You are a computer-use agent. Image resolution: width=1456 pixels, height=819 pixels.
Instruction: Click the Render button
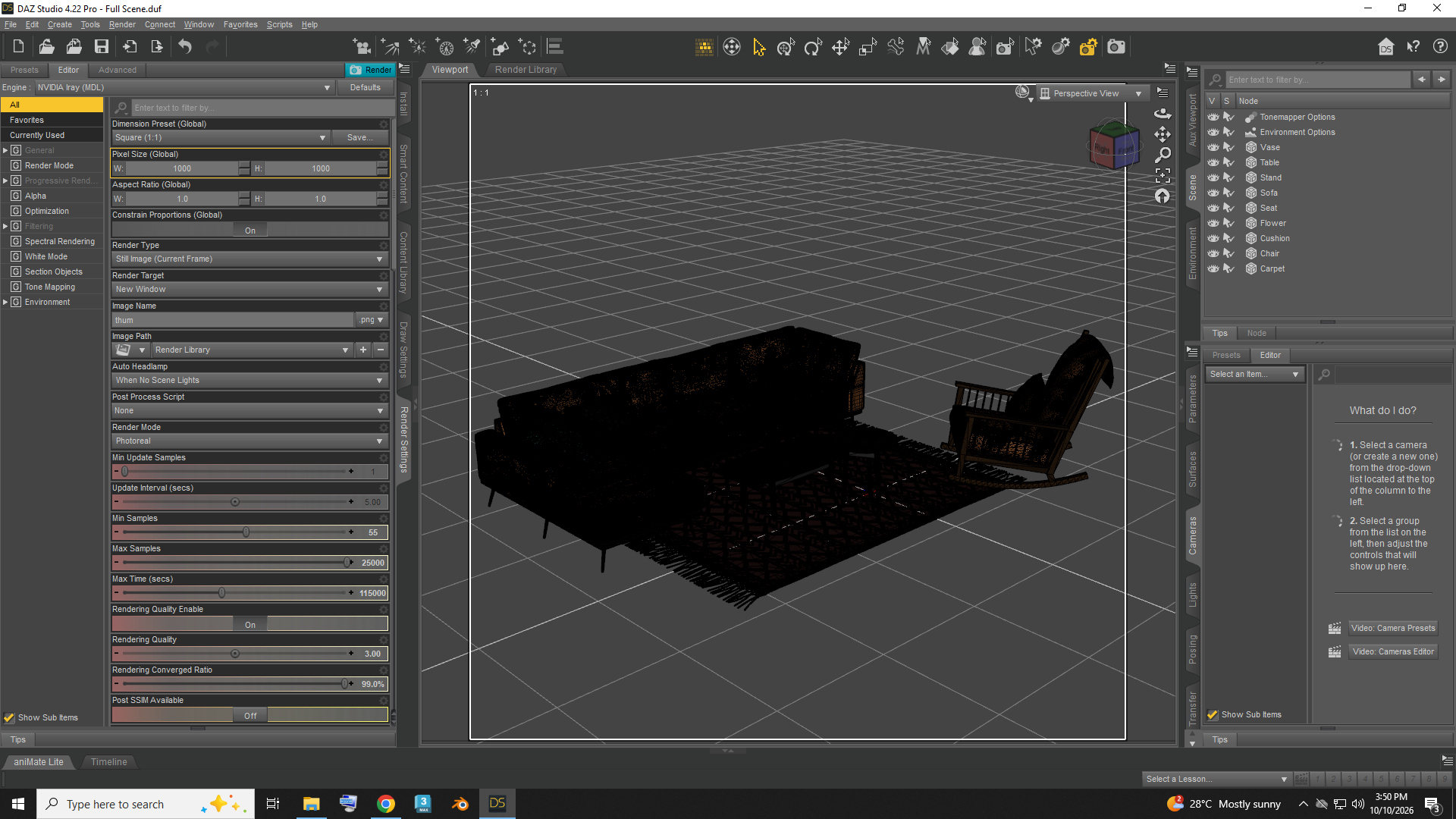[370, 70]
